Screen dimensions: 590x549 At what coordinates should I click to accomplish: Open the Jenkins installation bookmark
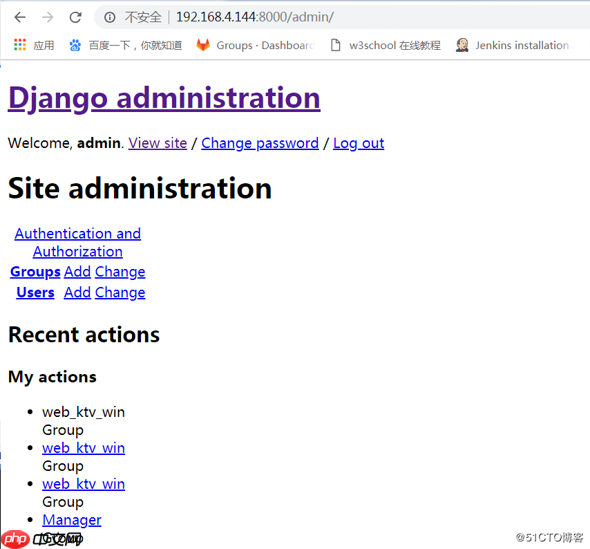[x=514, y=46]
